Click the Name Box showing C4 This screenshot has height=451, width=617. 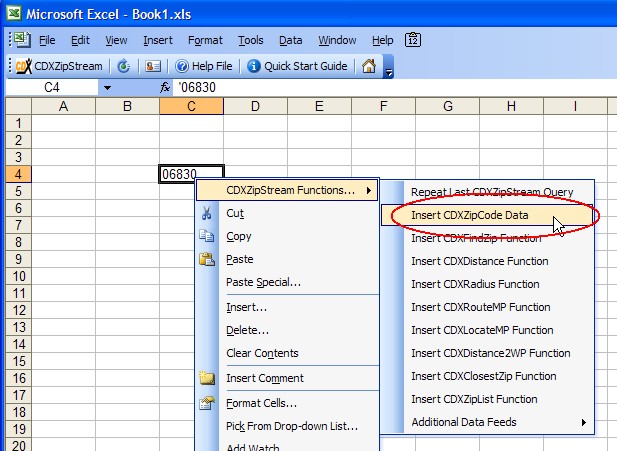(x=52, y=87)
